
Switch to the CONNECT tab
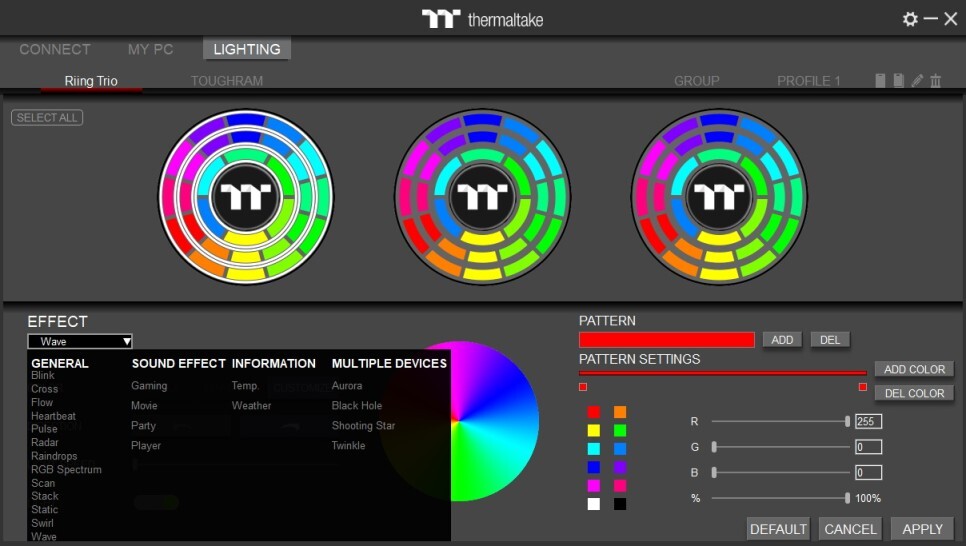[55, 49]
